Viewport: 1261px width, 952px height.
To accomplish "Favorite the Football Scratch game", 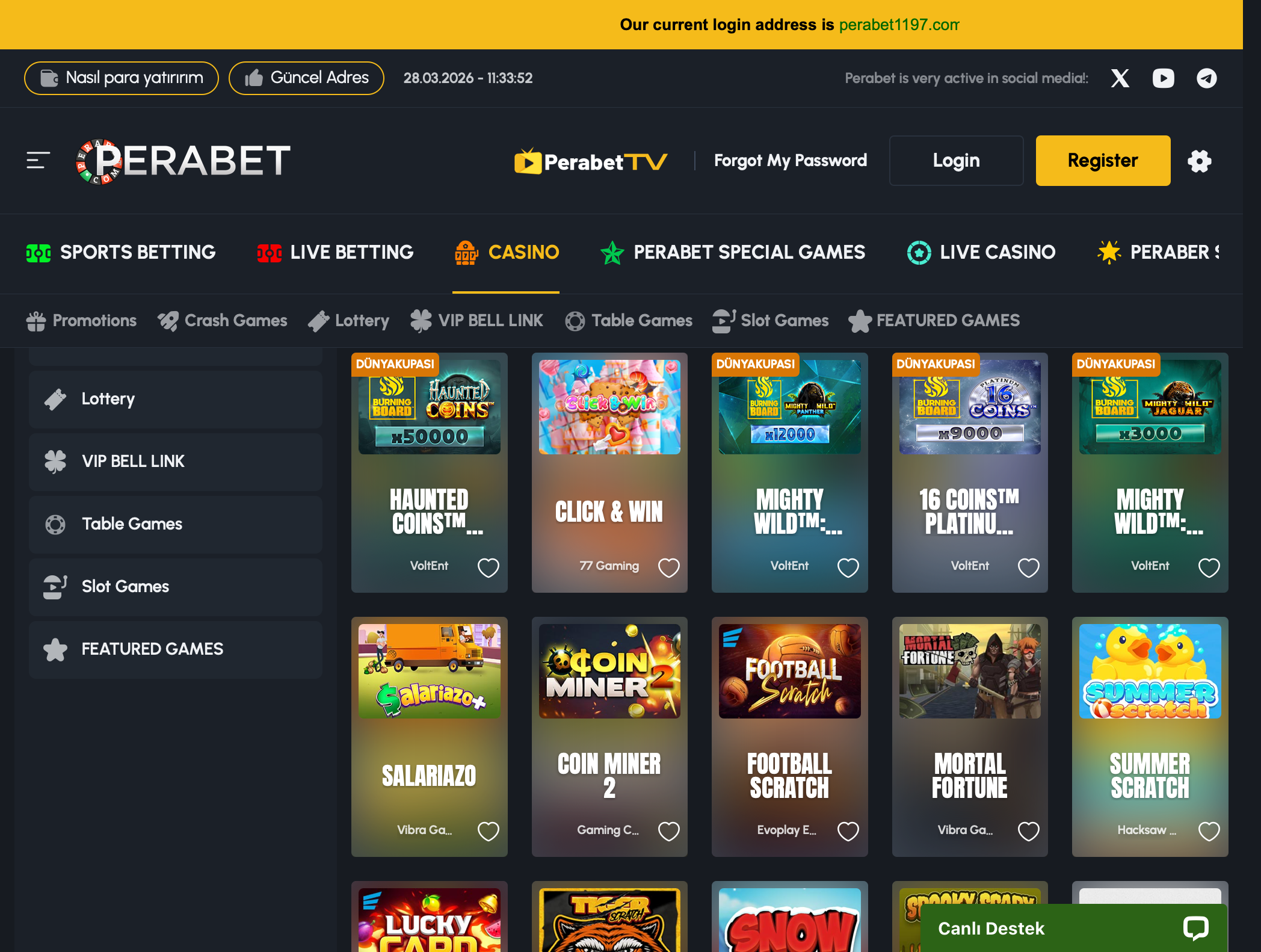I will tap(848, 831).
